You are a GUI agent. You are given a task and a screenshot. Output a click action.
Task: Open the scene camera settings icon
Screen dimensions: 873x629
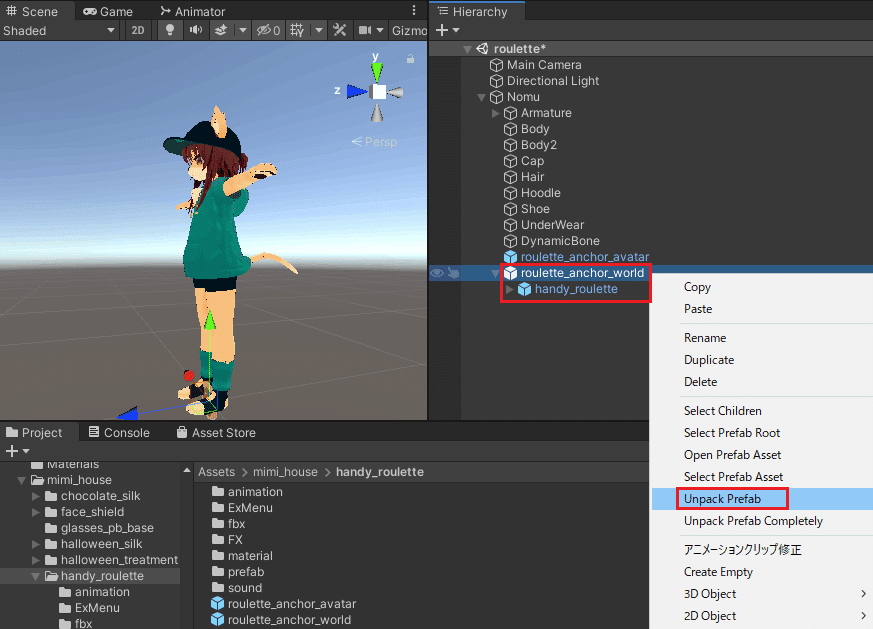[x=365, y=30]
